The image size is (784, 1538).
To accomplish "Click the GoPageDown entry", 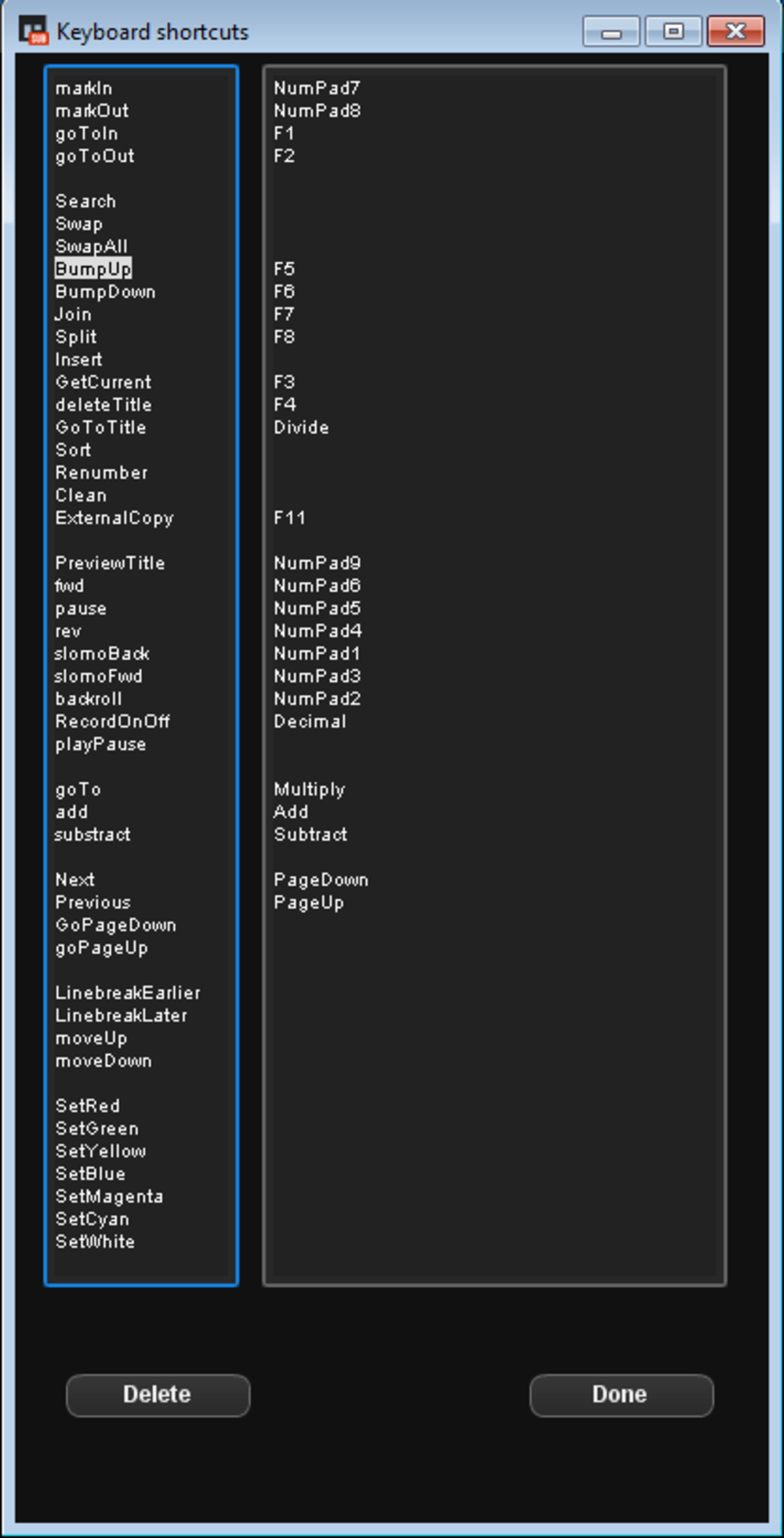I will tap(115, 925).
